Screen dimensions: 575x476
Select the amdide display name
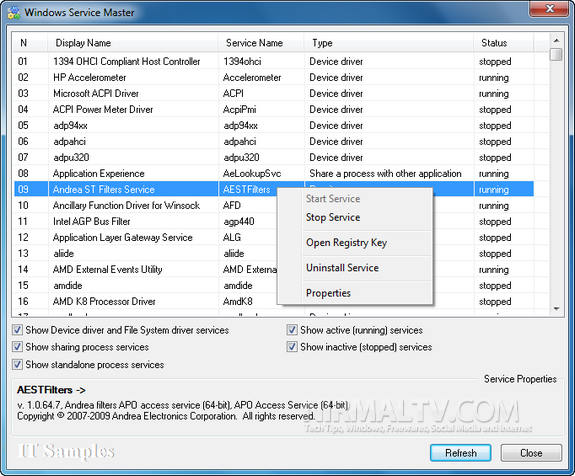tap(68, 286)
